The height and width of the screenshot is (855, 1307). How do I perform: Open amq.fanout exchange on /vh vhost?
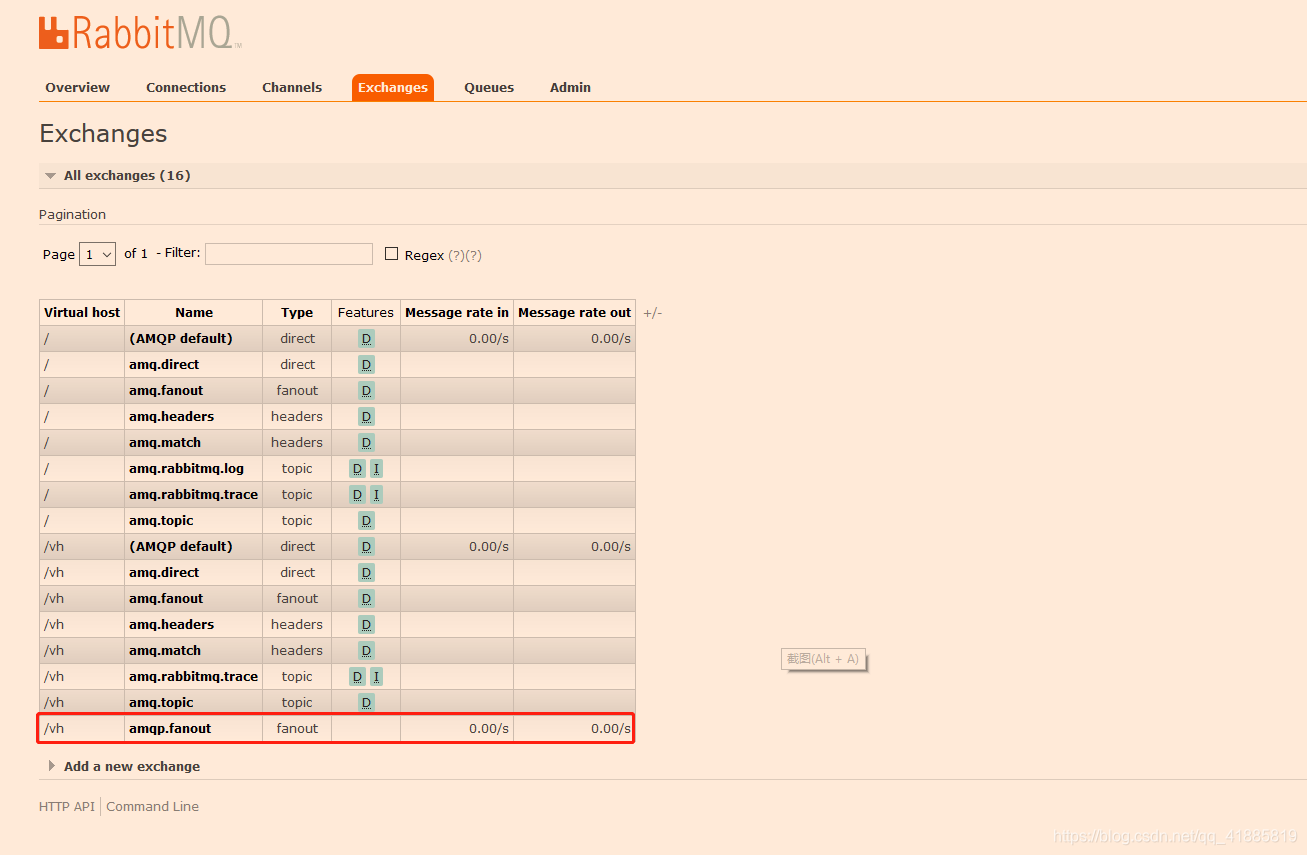coord(166,599)
